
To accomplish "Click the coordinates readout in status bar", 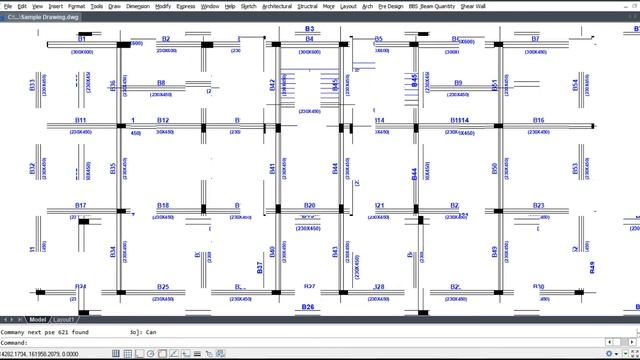I will coord(39,354).
